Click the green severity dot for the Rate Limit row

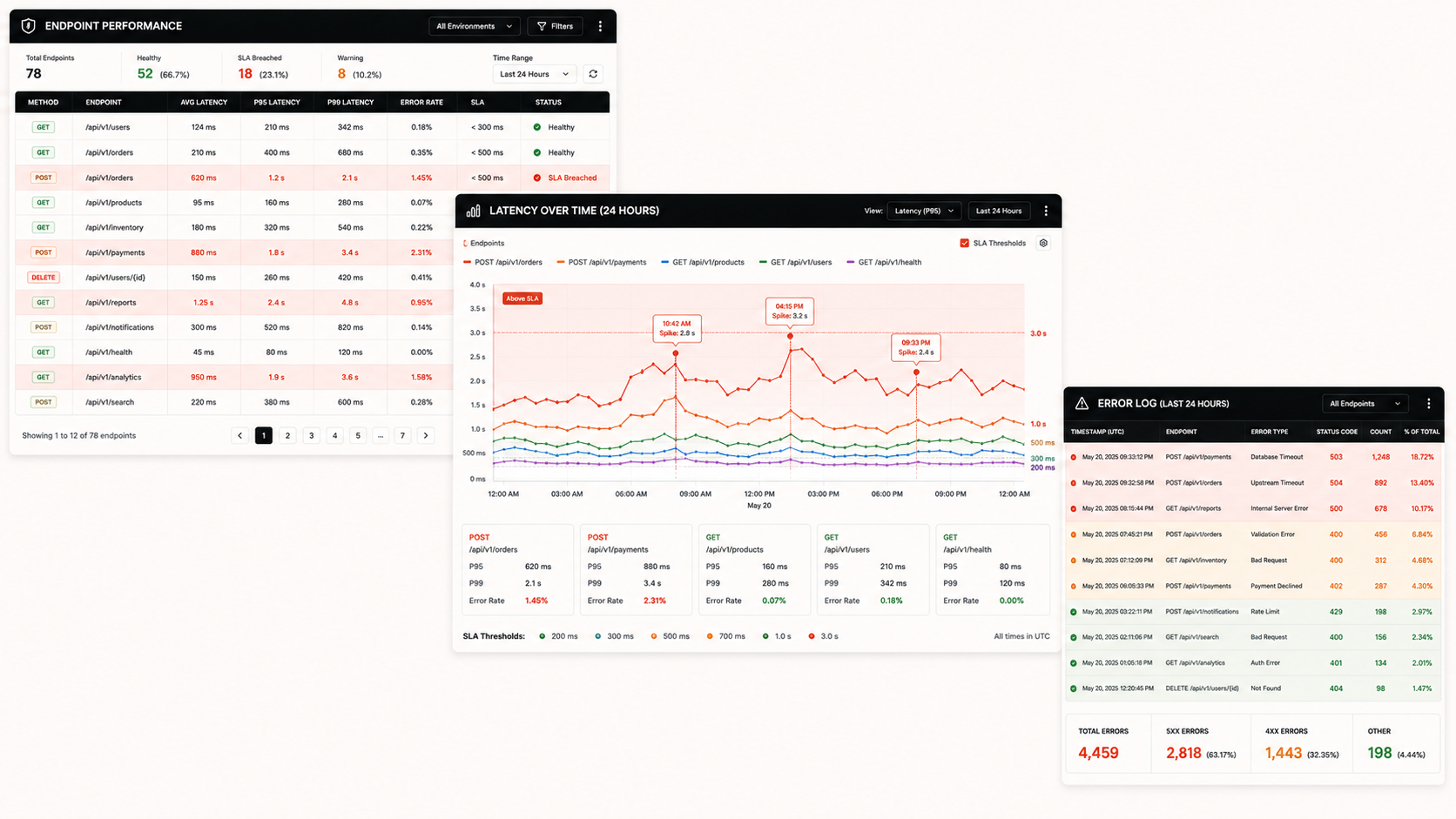[1073, 612]
